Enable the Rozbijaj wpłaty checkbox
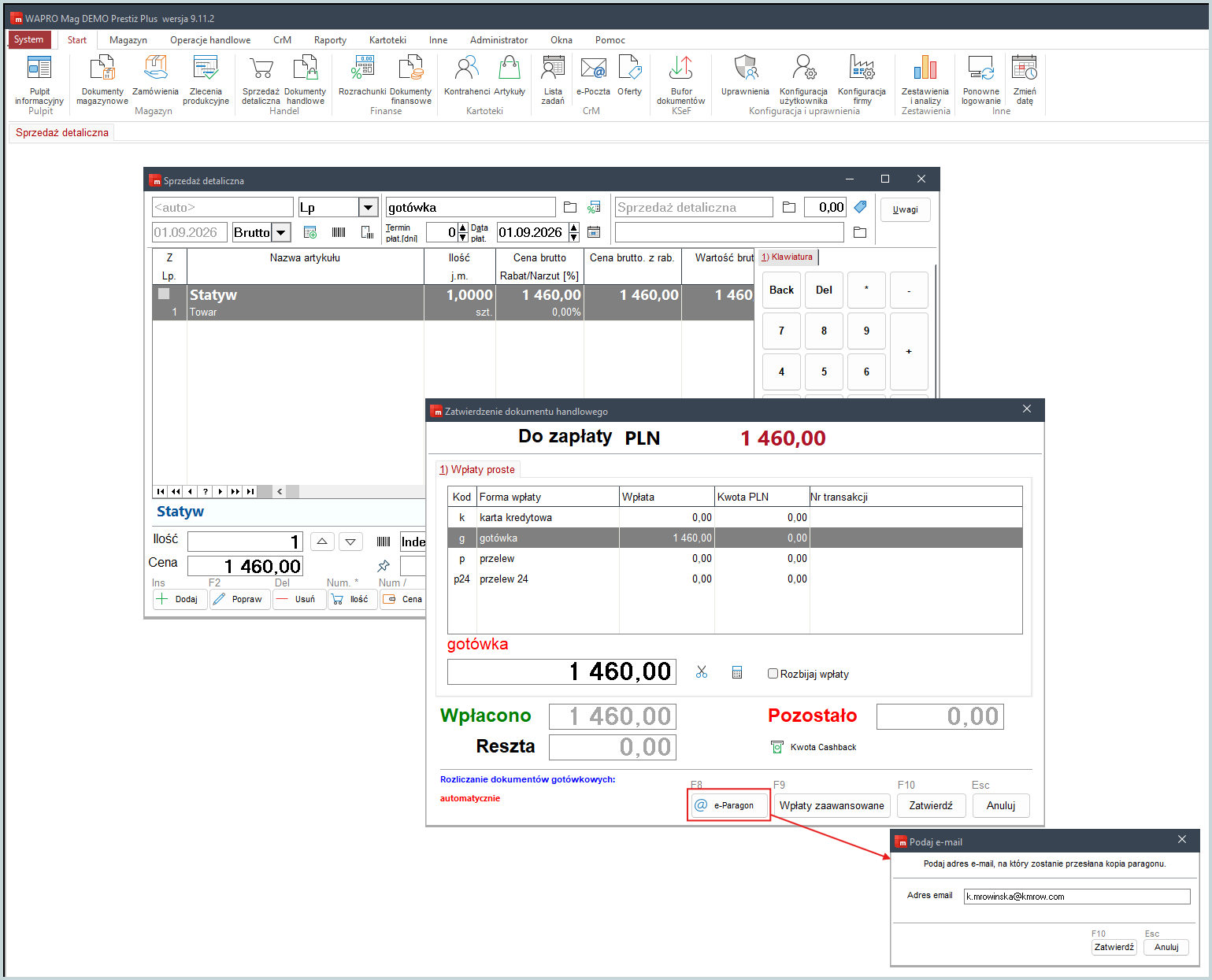This screenshot has width=1212, height=980. tap(773, 674)
